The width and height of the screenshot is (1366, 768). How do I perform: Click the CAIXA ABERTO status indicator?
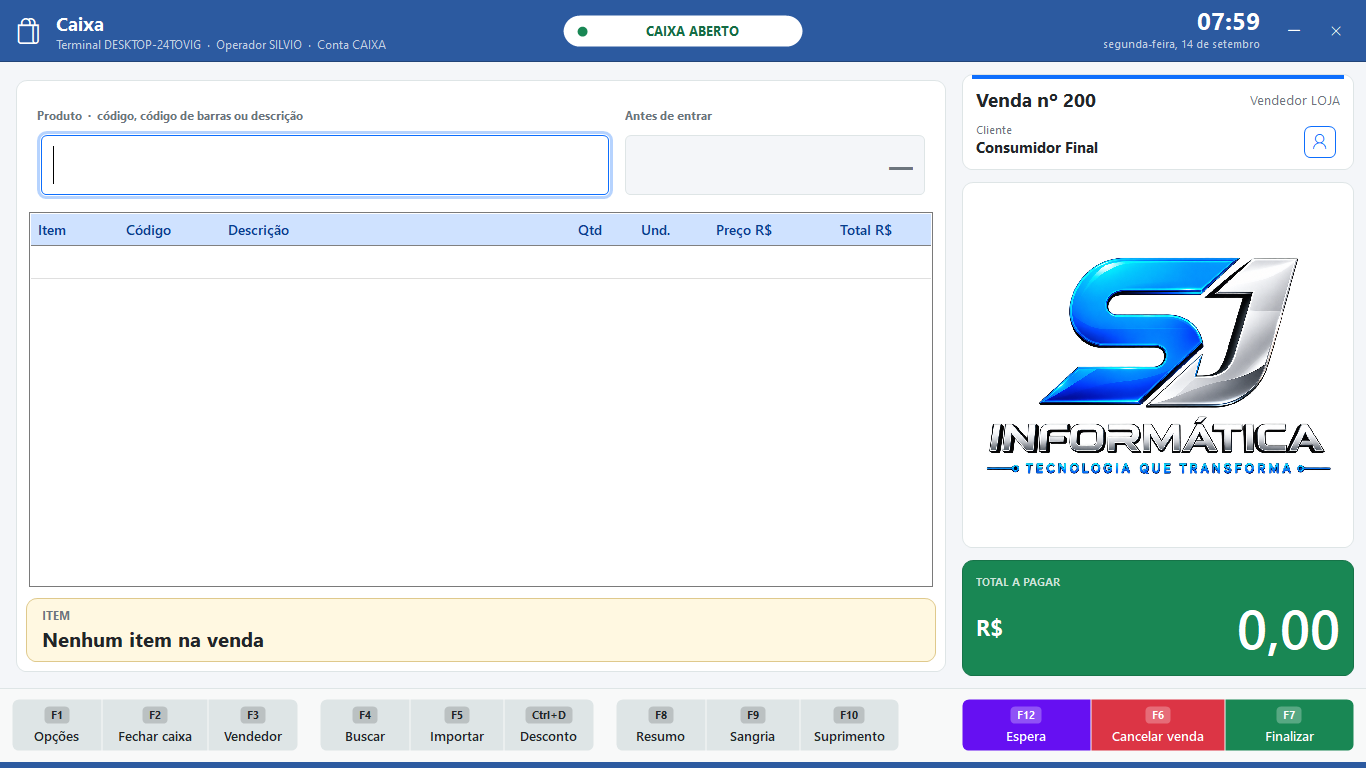pos(683,31)
